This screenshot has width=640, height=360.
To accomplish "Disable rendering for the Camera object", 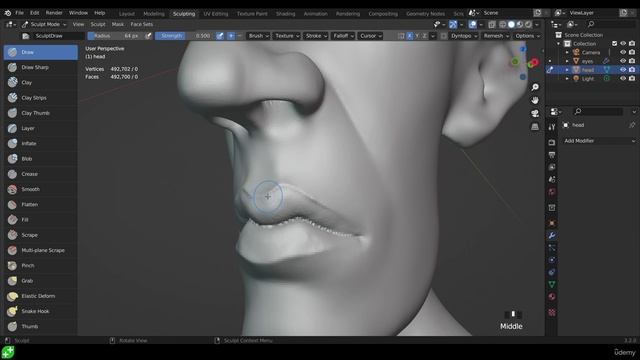I will point(632,52).
